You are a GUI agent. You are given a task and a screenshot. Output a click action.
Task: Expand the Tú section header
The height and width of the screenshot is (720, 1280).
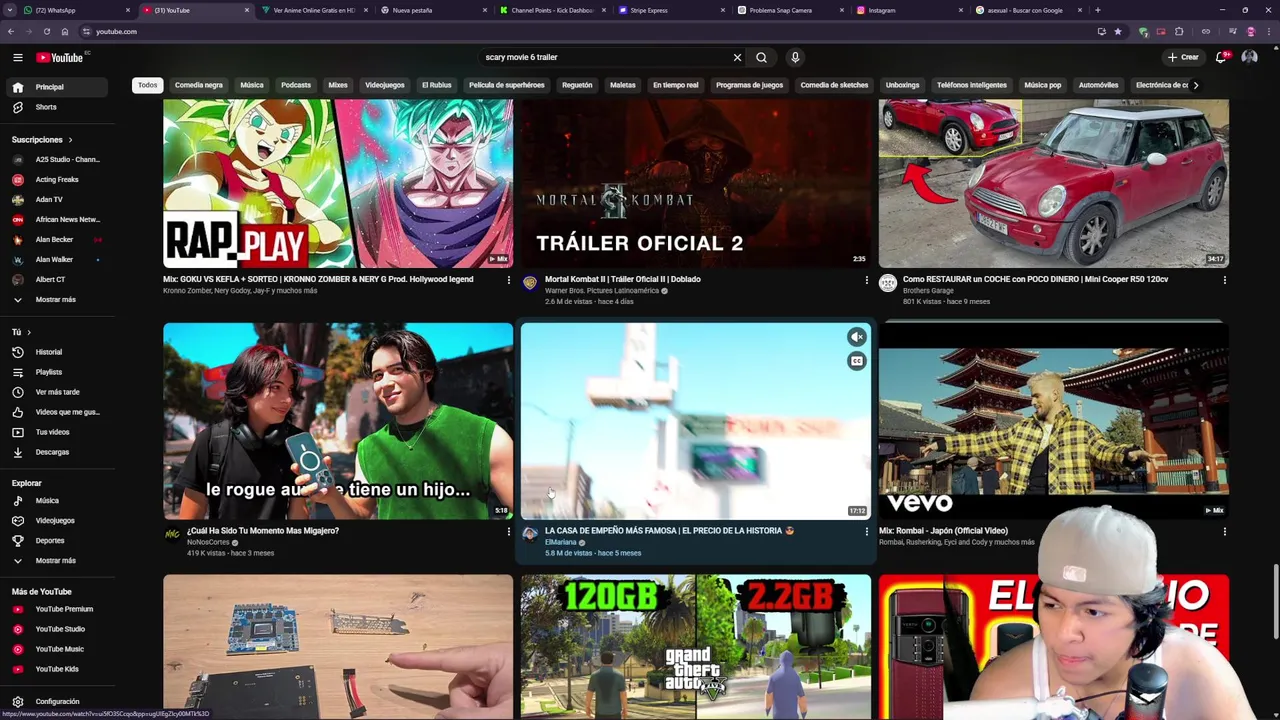(x=21, y=332)
